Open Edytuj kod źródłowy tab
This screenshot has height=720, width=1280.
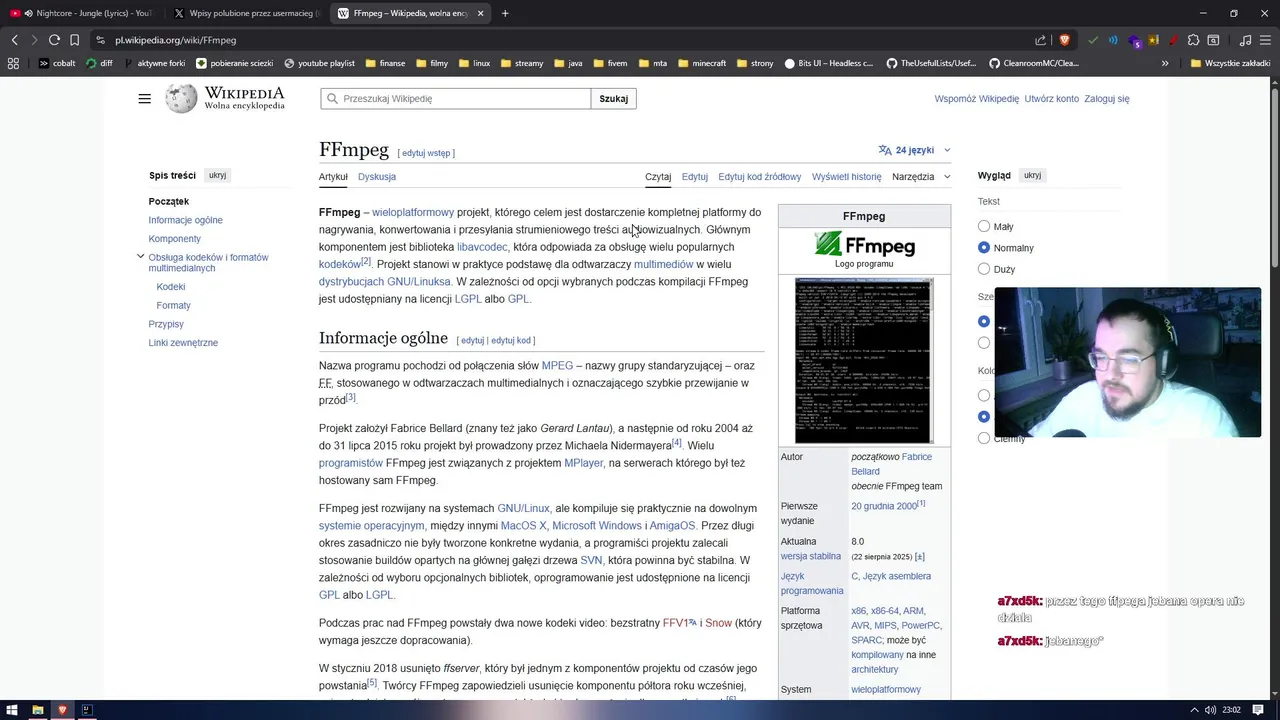pos(760,177)
